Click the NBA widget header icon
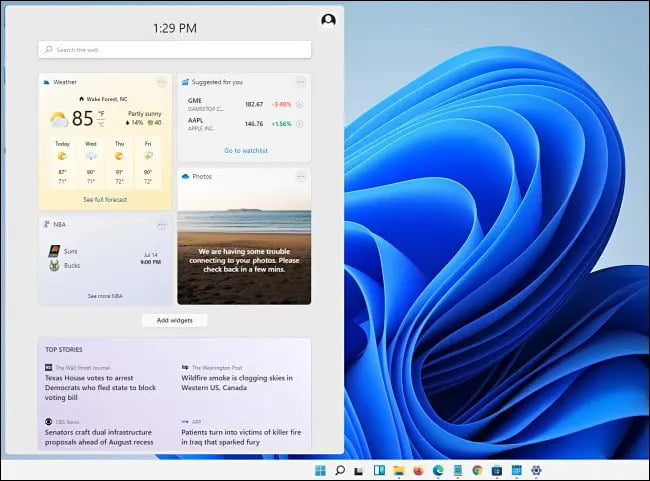The height and width of the screenshot is (481, 650). (x=46, y=224)
